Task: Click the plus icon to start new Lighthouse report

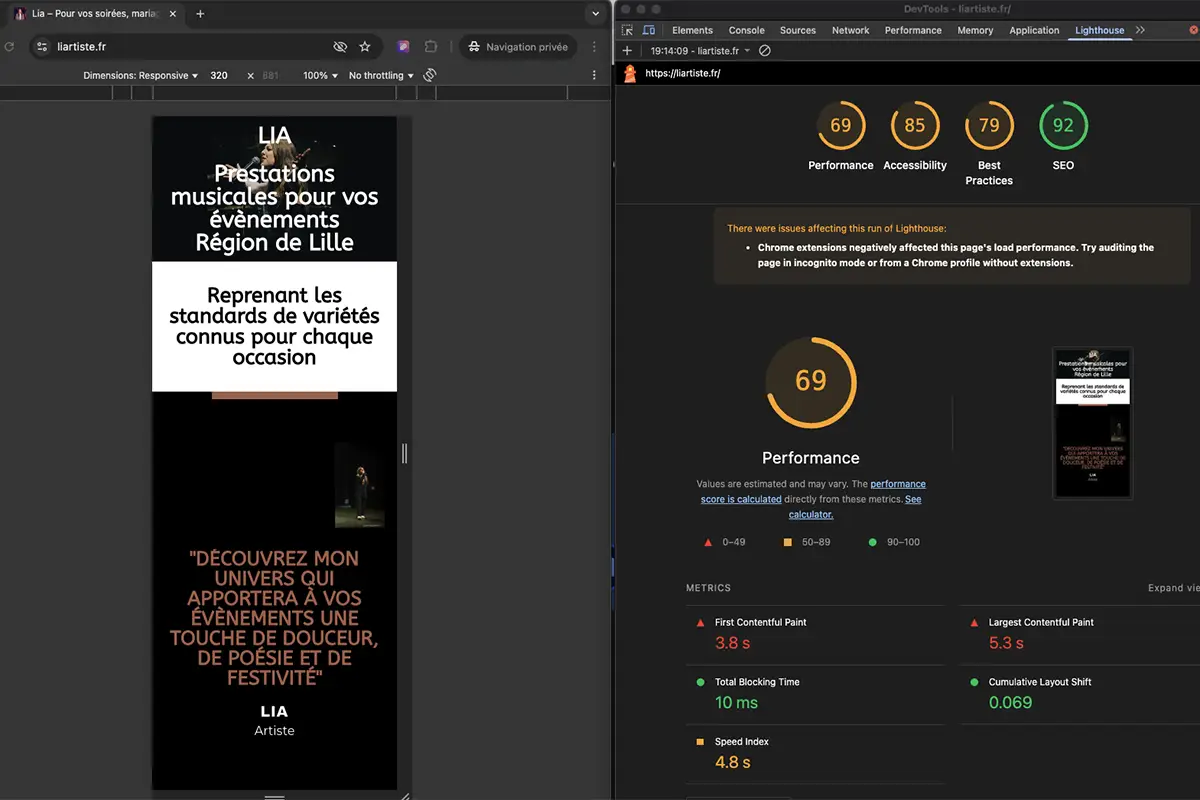Action: [627, 50]
